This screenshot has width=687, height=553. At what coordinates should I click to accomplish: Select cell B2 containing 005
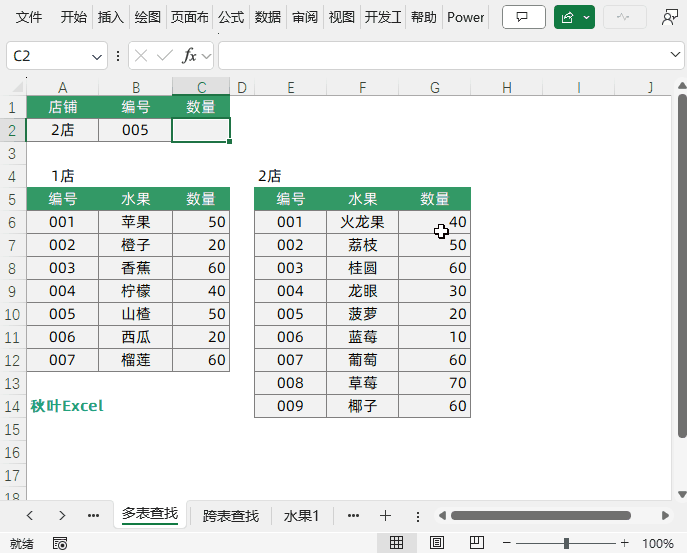pos(135,130)
